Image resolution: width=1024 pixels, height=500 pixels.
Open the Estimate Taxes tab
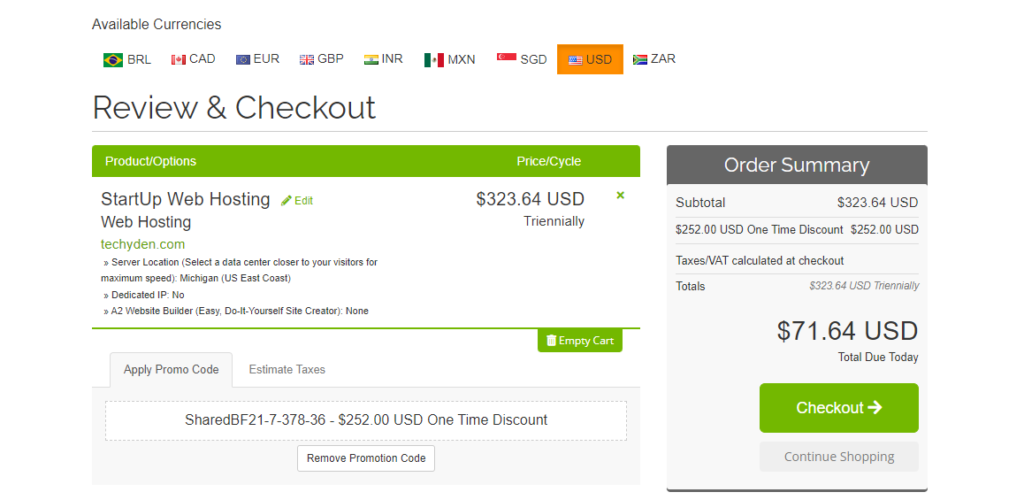pyautogui.click(x=287, y=369)
